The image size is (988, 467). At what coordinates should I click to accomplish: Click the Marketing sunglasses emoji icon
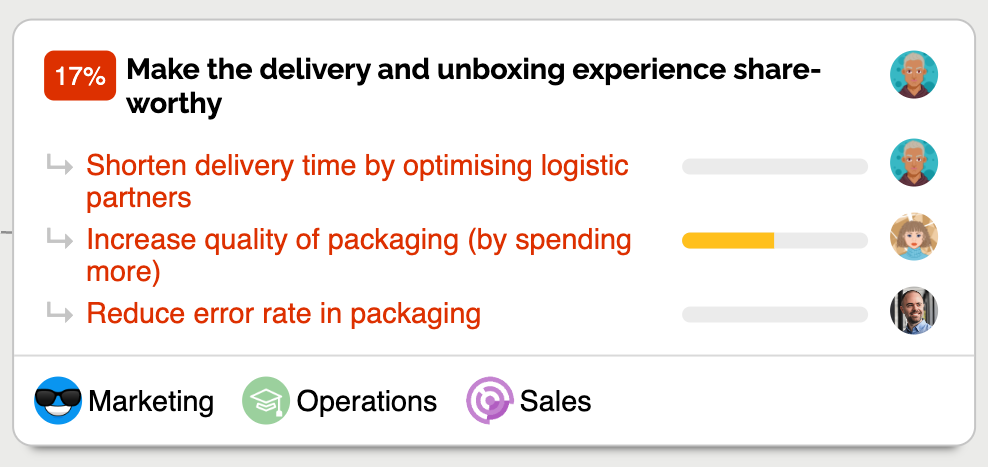58,402
